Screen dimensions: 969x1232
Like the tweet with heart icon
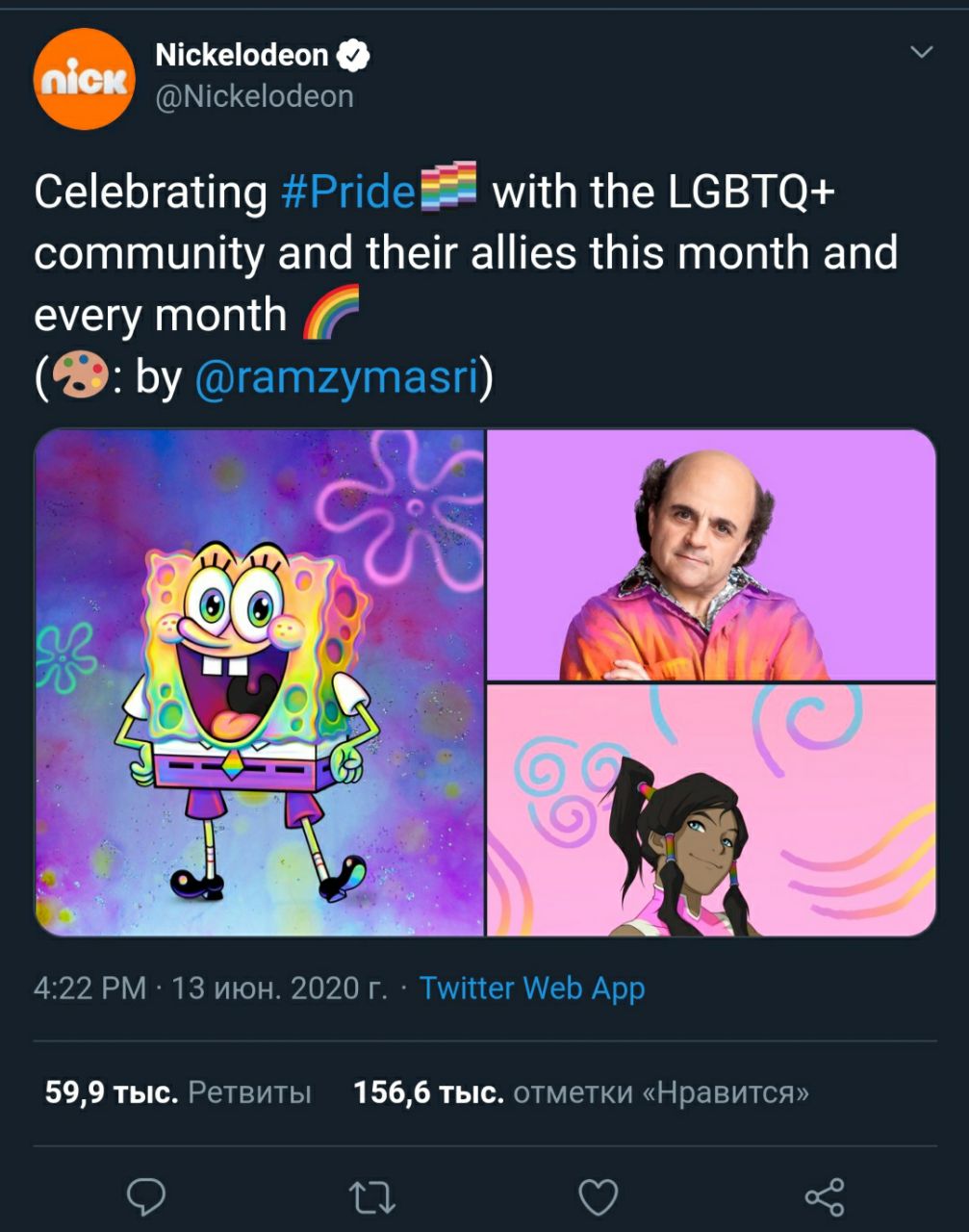click(598, 1197)
